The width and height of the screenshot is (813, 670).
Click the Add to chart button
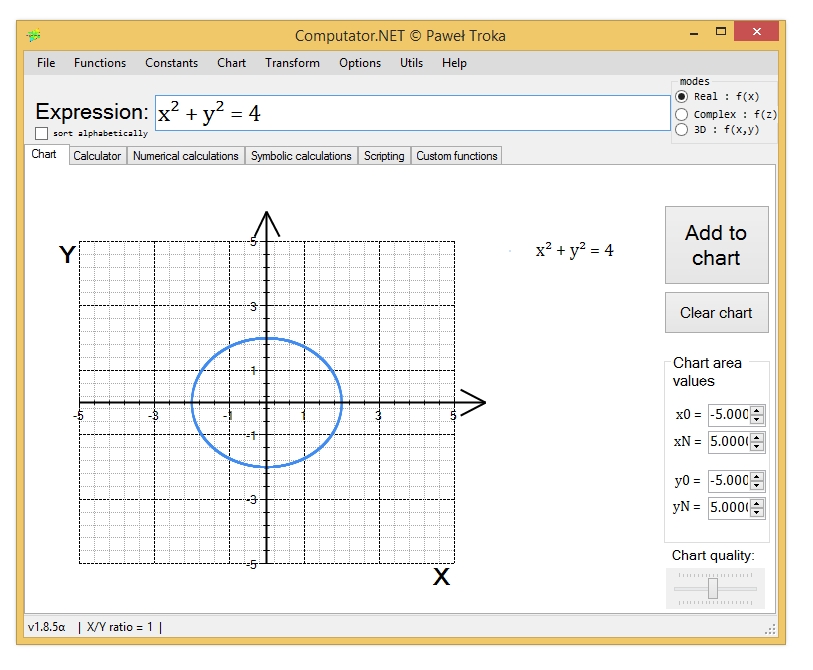click(717, 245)
